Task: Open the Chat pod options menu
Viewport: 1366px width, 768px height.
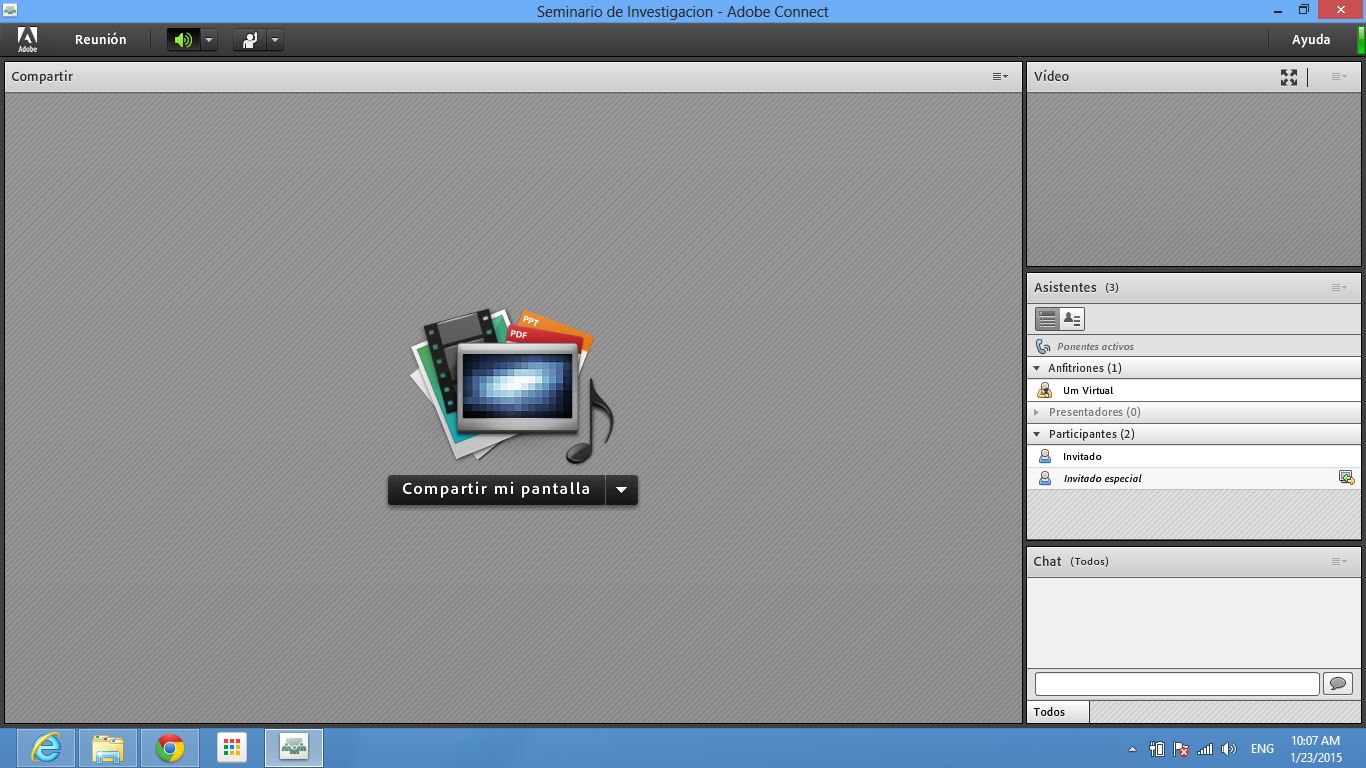Action: [1339, 561]
